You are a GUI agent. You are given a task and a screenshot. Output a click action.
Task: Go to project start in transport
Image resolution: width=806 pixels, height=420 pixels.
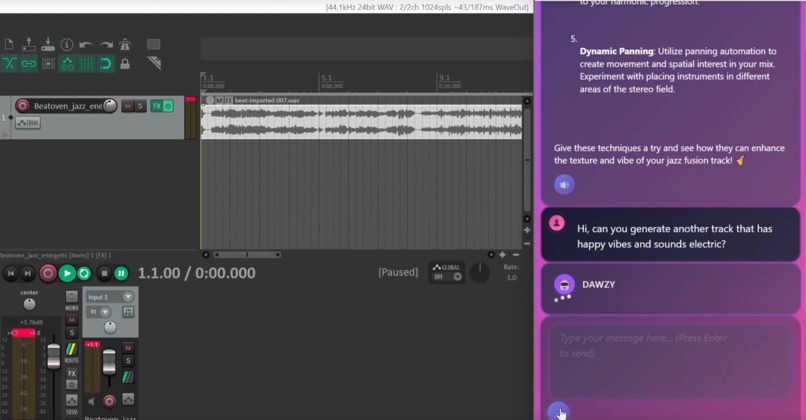tap(10, 273)
